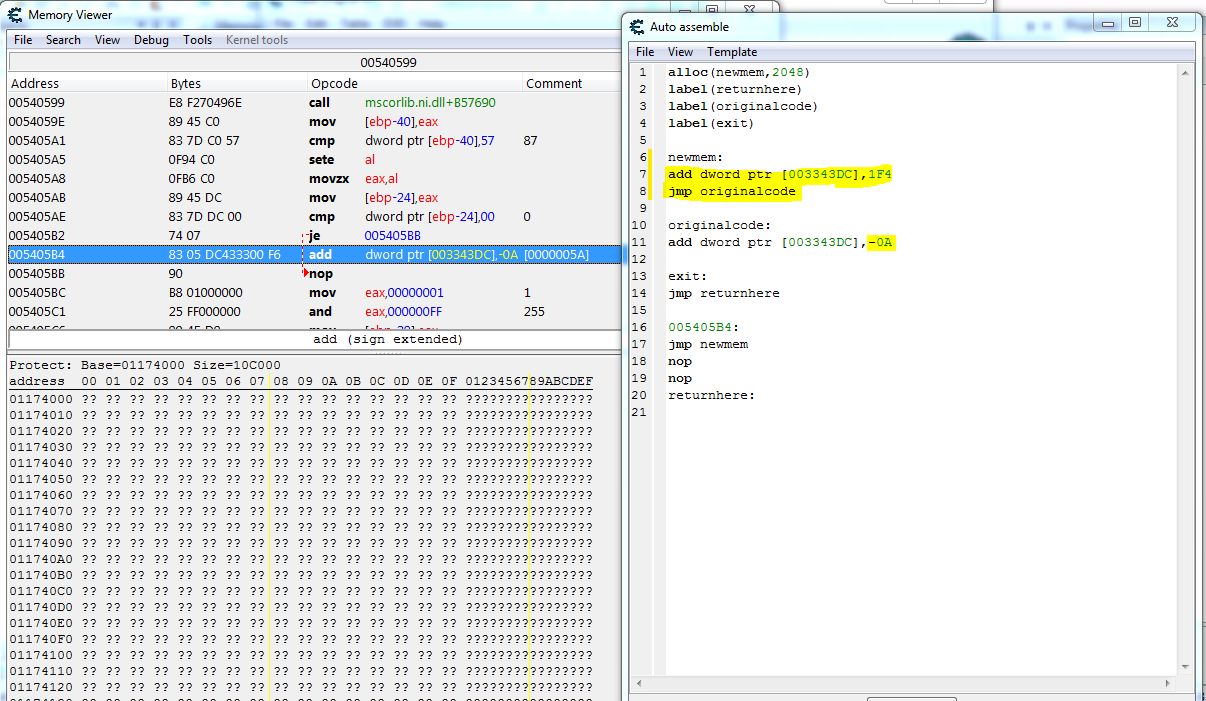The width and height of the screenshot is (1206, 701).
Task: Place cursor on line 7 add dword code
Action: 780,175
